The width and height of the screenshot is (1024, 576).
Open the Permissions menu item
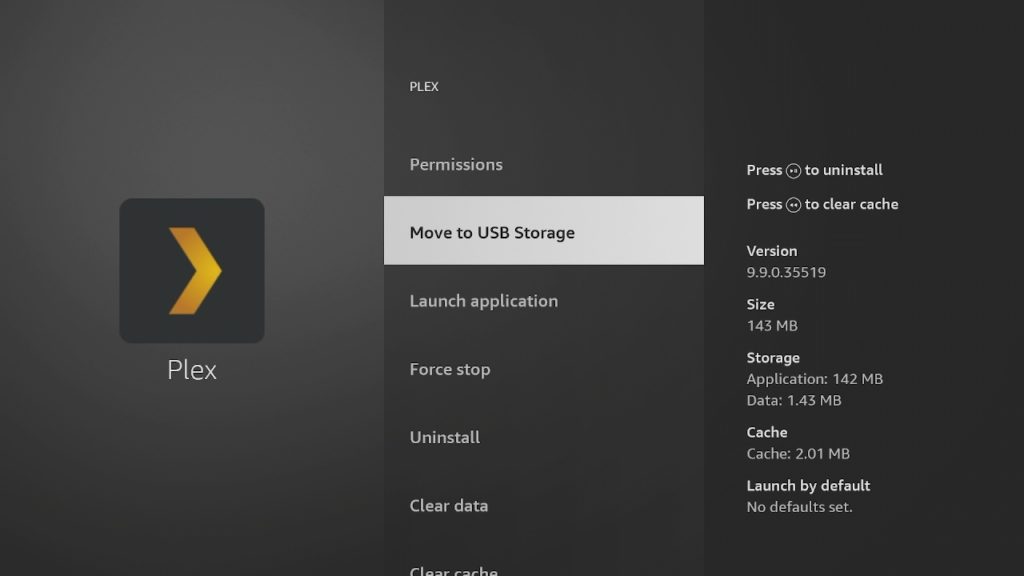point(543,165)
